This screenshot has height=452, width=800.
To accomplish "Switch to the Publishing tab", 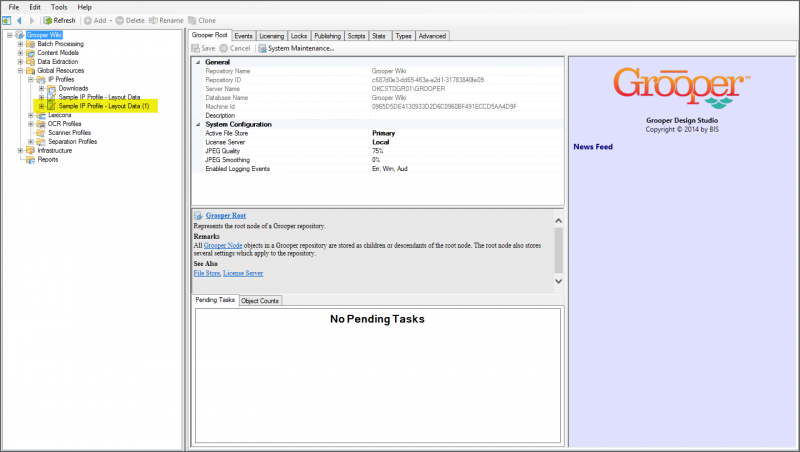I will (328, 36).
